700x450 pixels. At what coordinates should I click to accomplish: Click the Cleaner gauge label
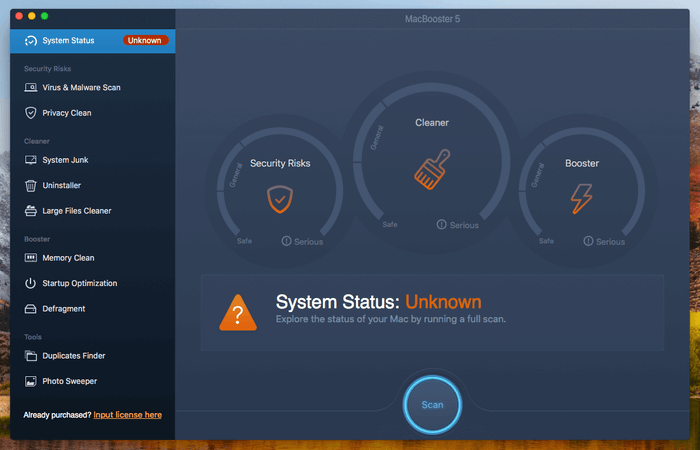(432, 123)
